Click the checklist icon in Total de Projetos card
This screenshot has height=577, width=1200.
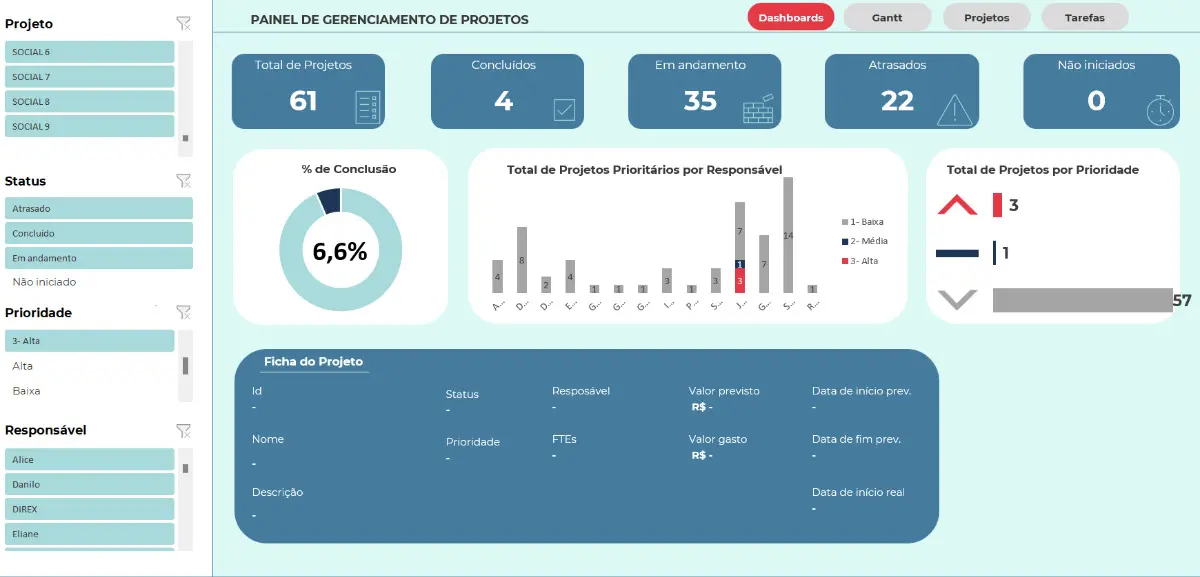click(368, 107)
